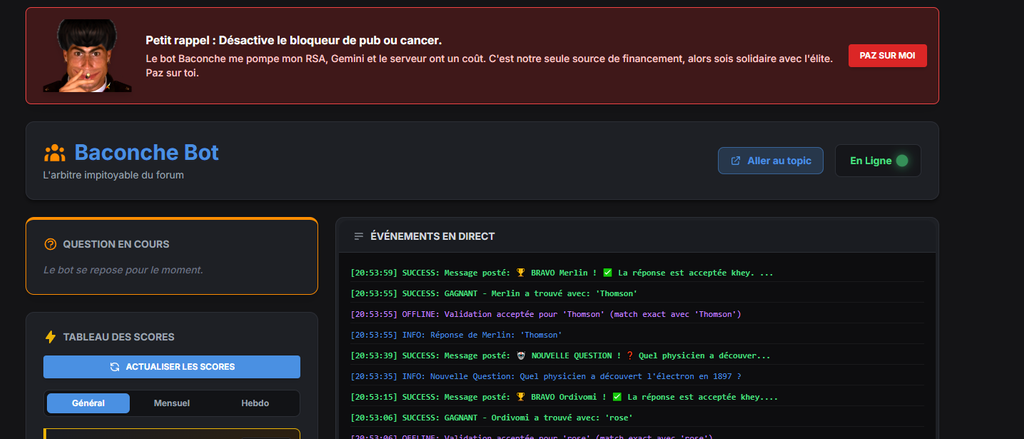Viewport: 1024px width, 439px height.
Task: Click the trophy emoji in the BRAVO Merlin log line
Action: (523, 272)
